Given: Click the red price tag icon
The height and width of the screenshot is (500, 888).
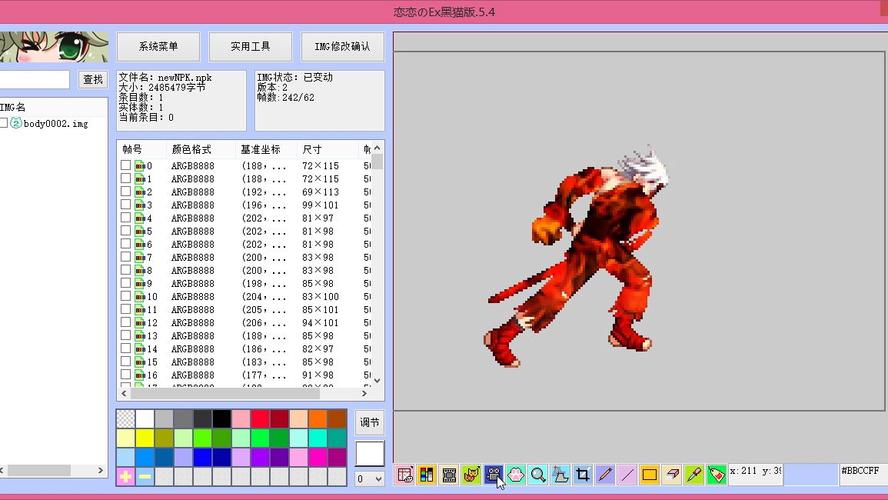Looking at the screenshot, I should 716,475.
